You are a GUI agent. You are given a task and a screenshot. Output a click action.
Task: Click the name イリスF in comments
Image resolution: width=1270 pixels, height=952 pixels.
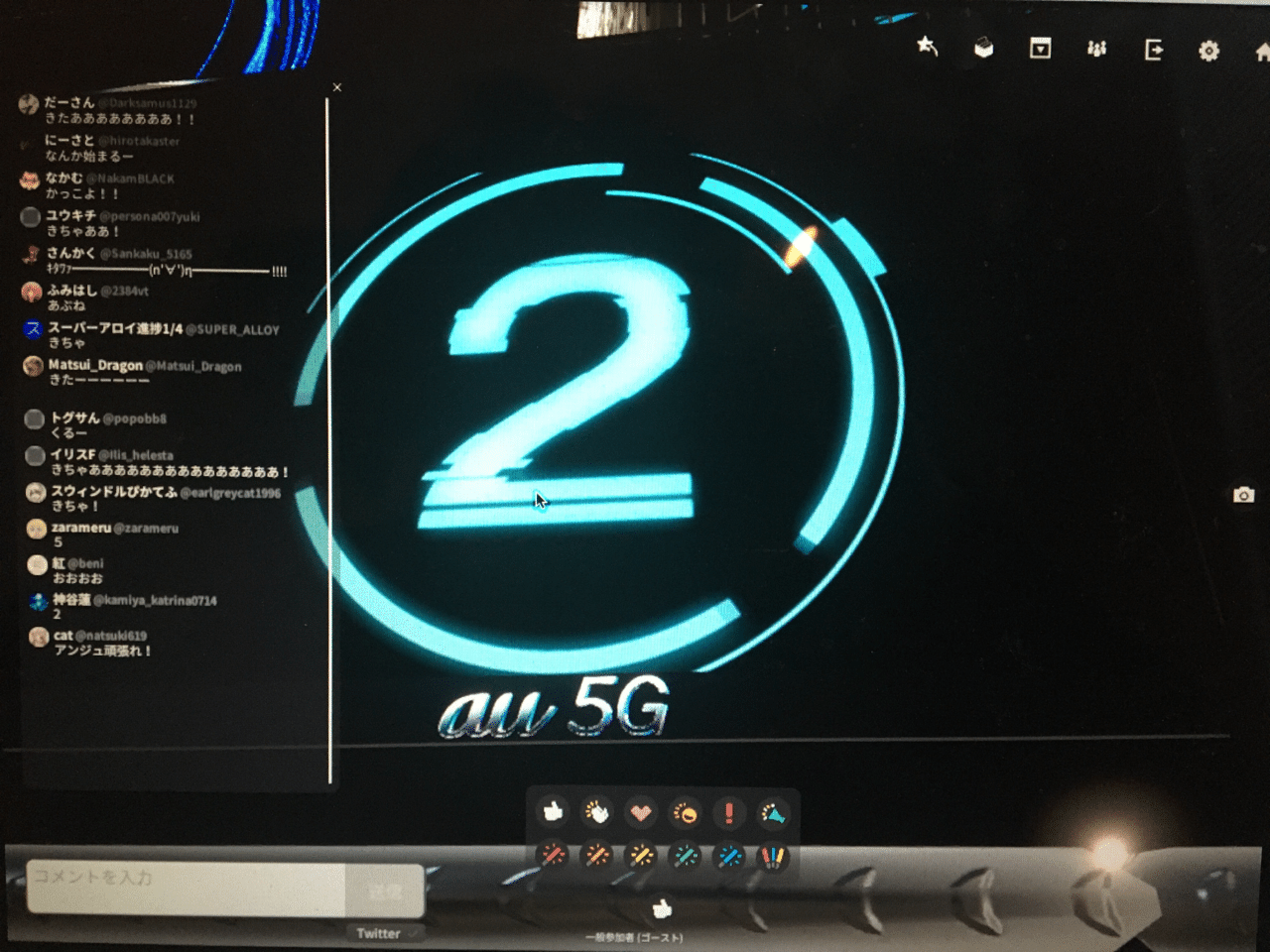72,454
